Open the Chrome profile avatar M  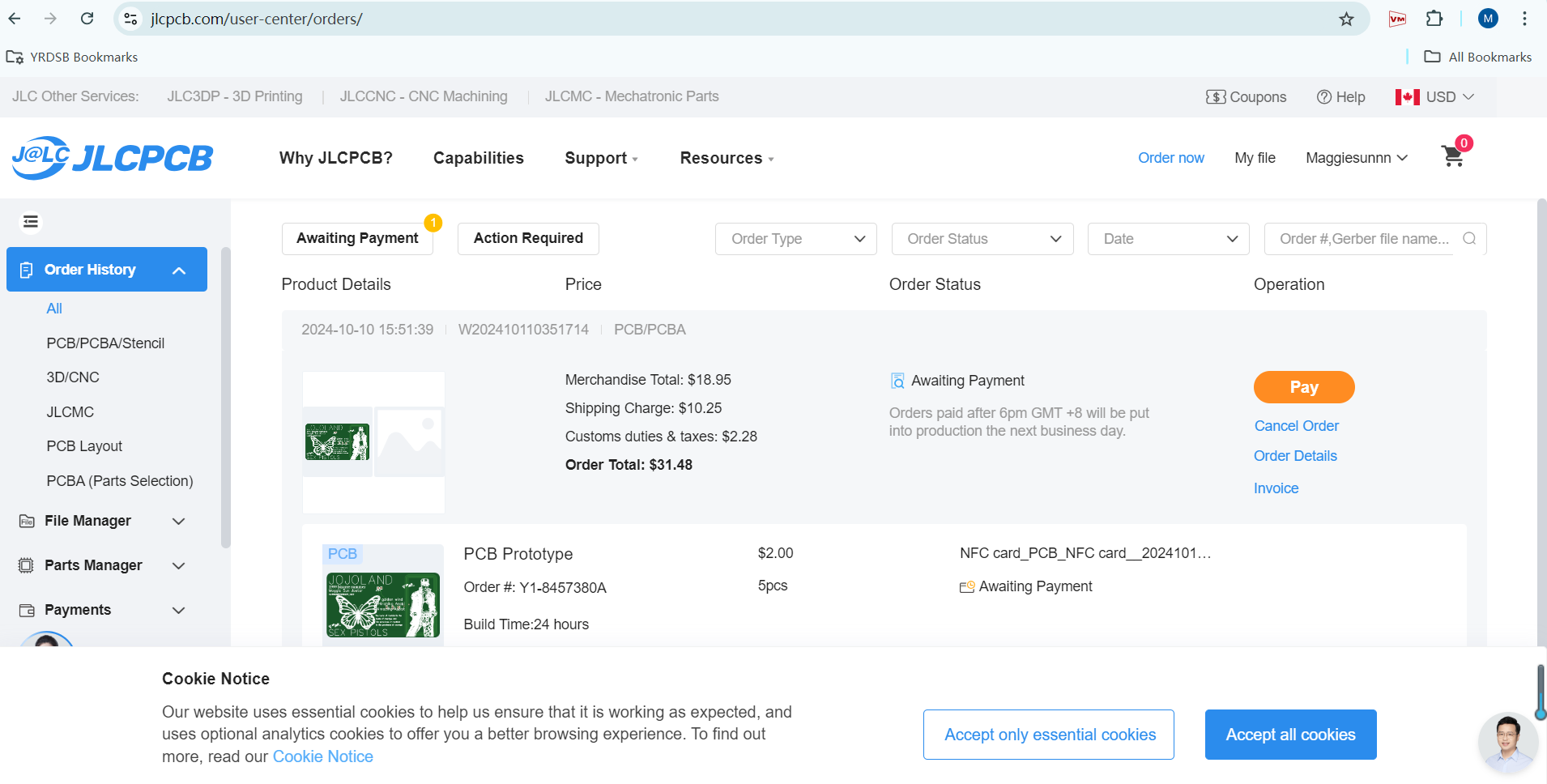[1488, 19]
